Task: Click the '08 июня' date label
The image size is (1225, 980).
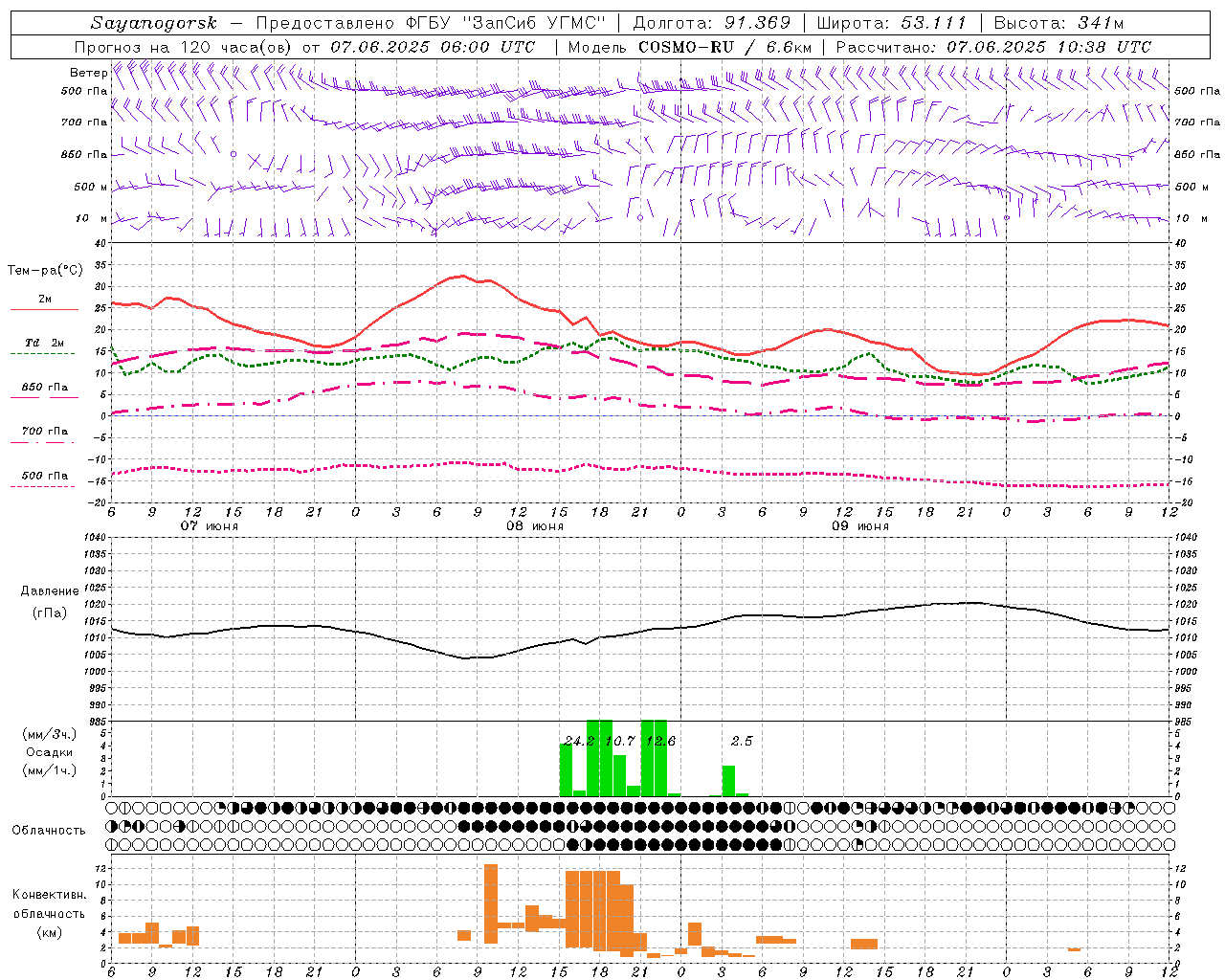Action: [535, 525]
